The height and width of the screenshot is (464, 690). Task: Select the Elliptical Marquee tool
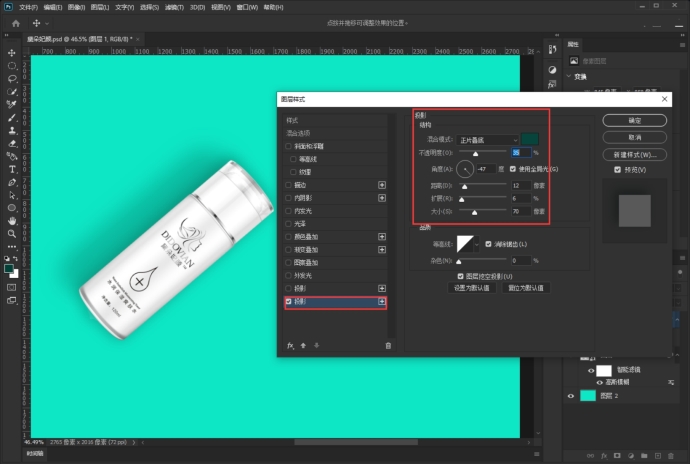point(12,66)
